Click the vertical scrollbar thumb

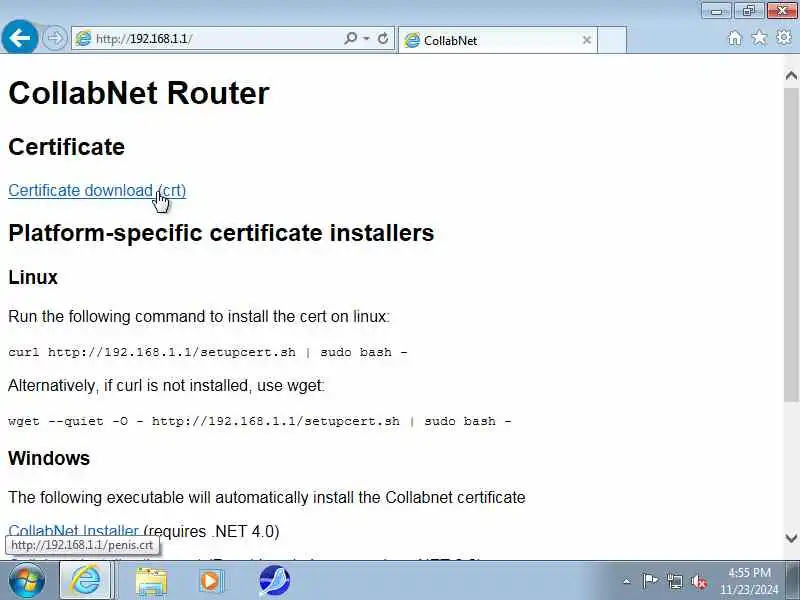(x=791, y=244)
